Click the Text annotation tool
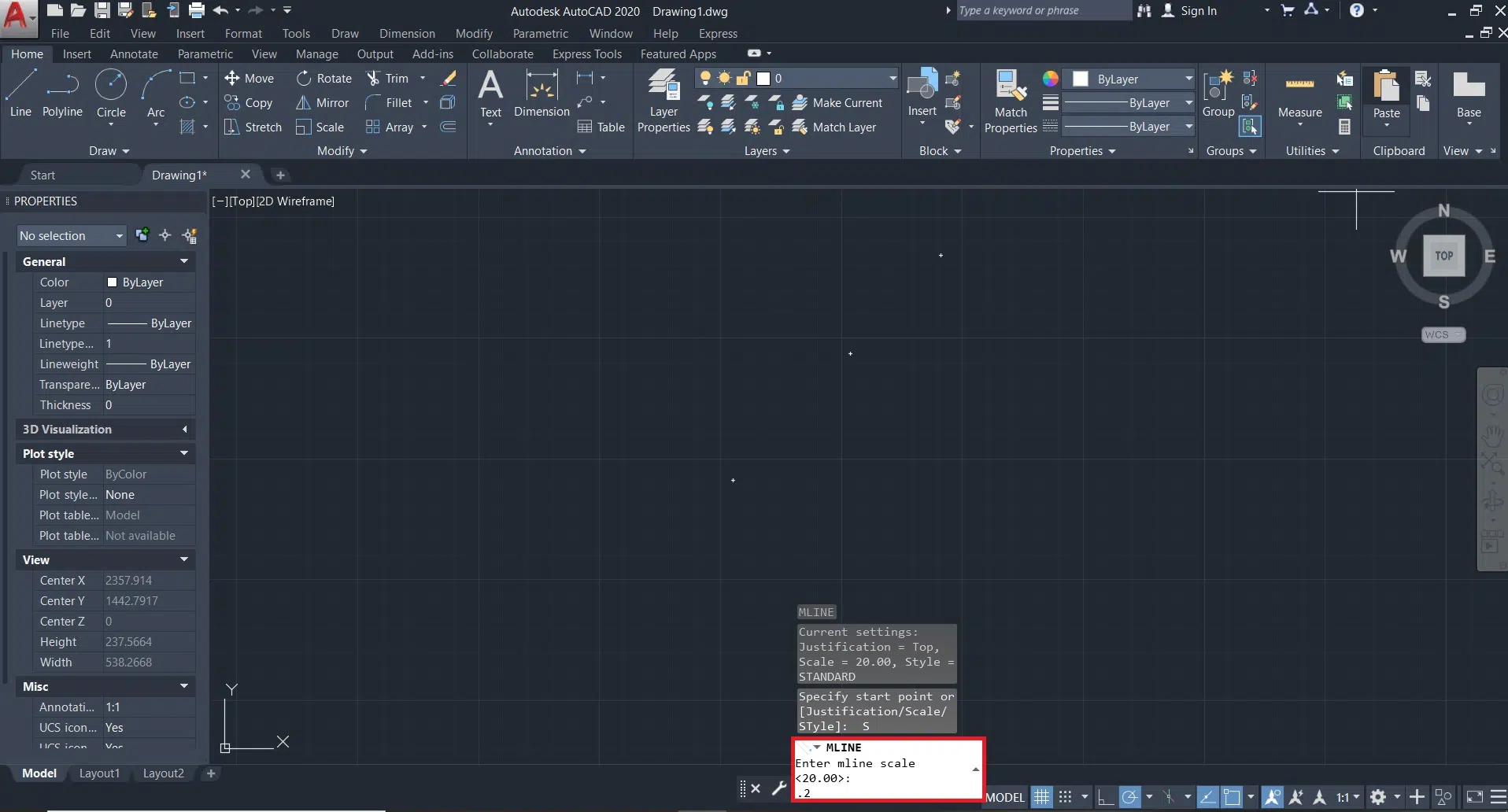 [490, 93]
